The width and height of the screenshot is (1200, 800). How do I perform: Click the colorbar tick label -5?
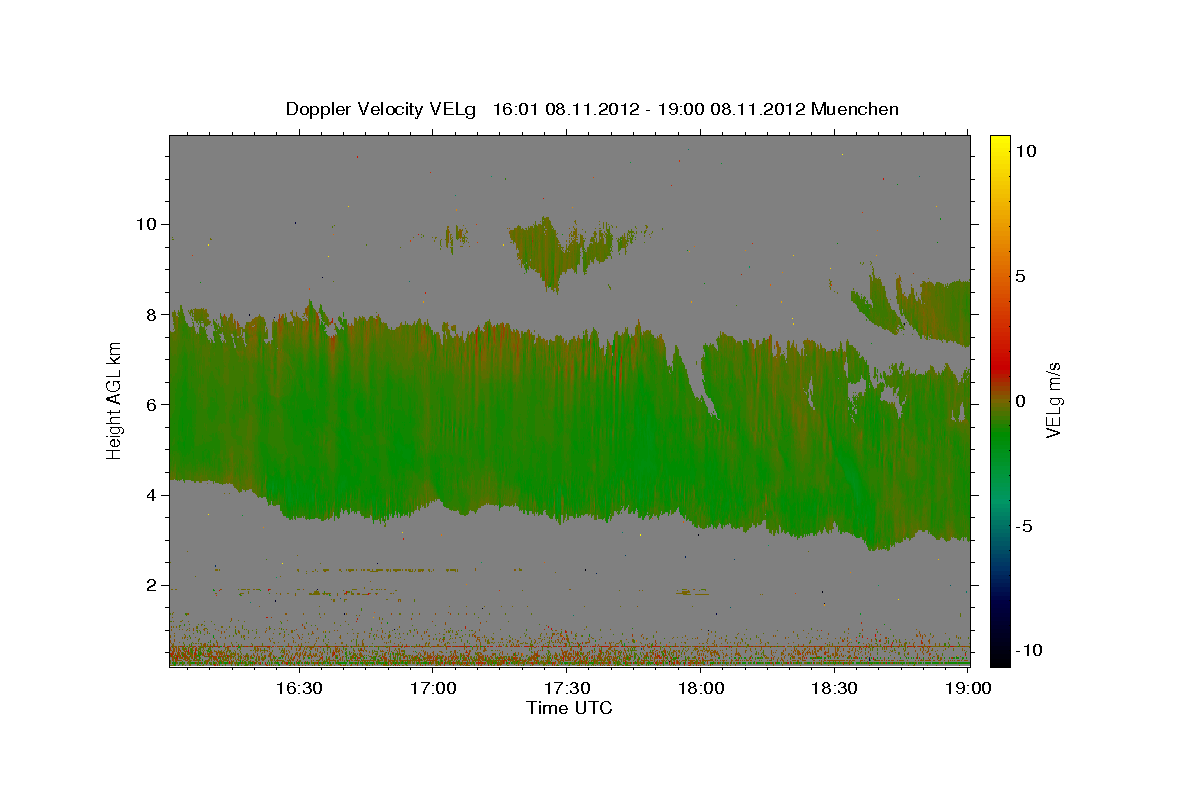(x=1025, y=526)
